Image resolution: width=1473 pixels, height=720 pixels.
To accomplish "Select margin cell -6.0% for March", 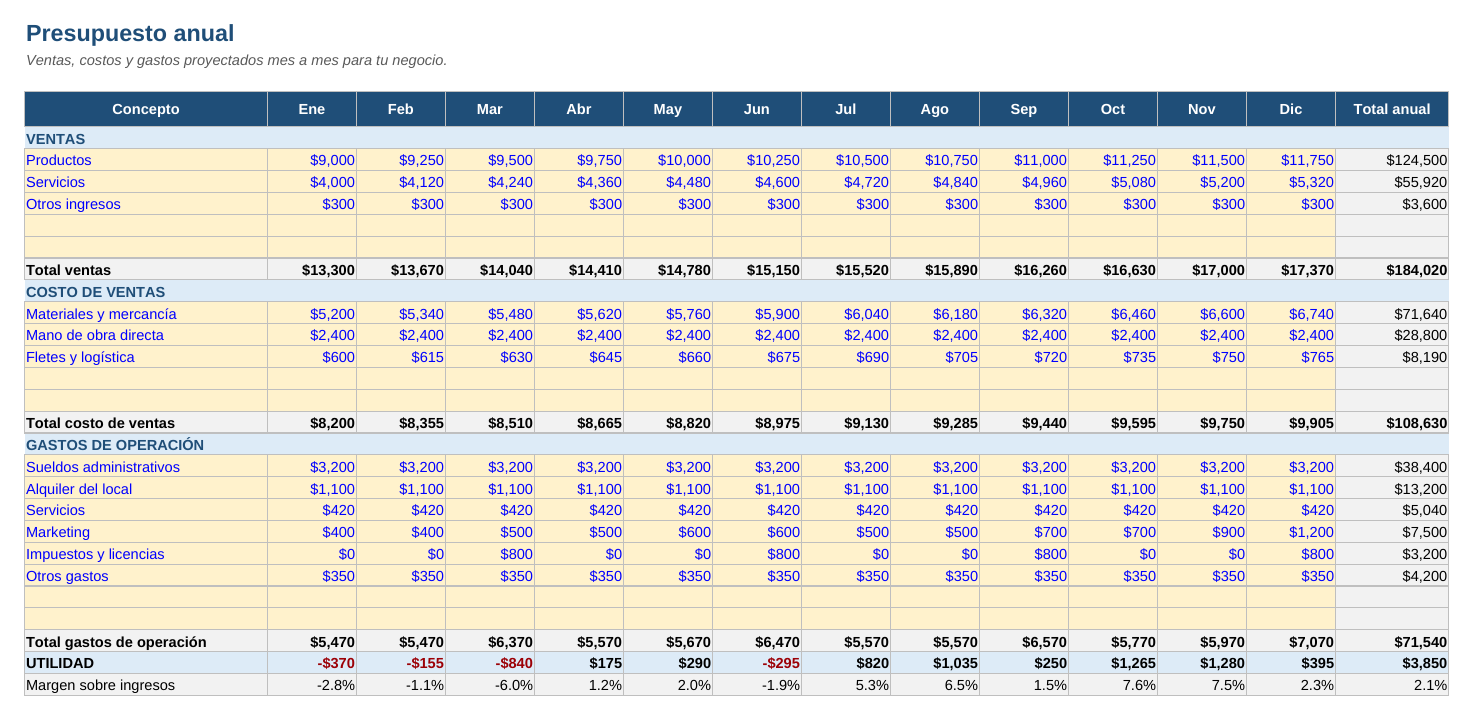I will click(x=490, y=685).
